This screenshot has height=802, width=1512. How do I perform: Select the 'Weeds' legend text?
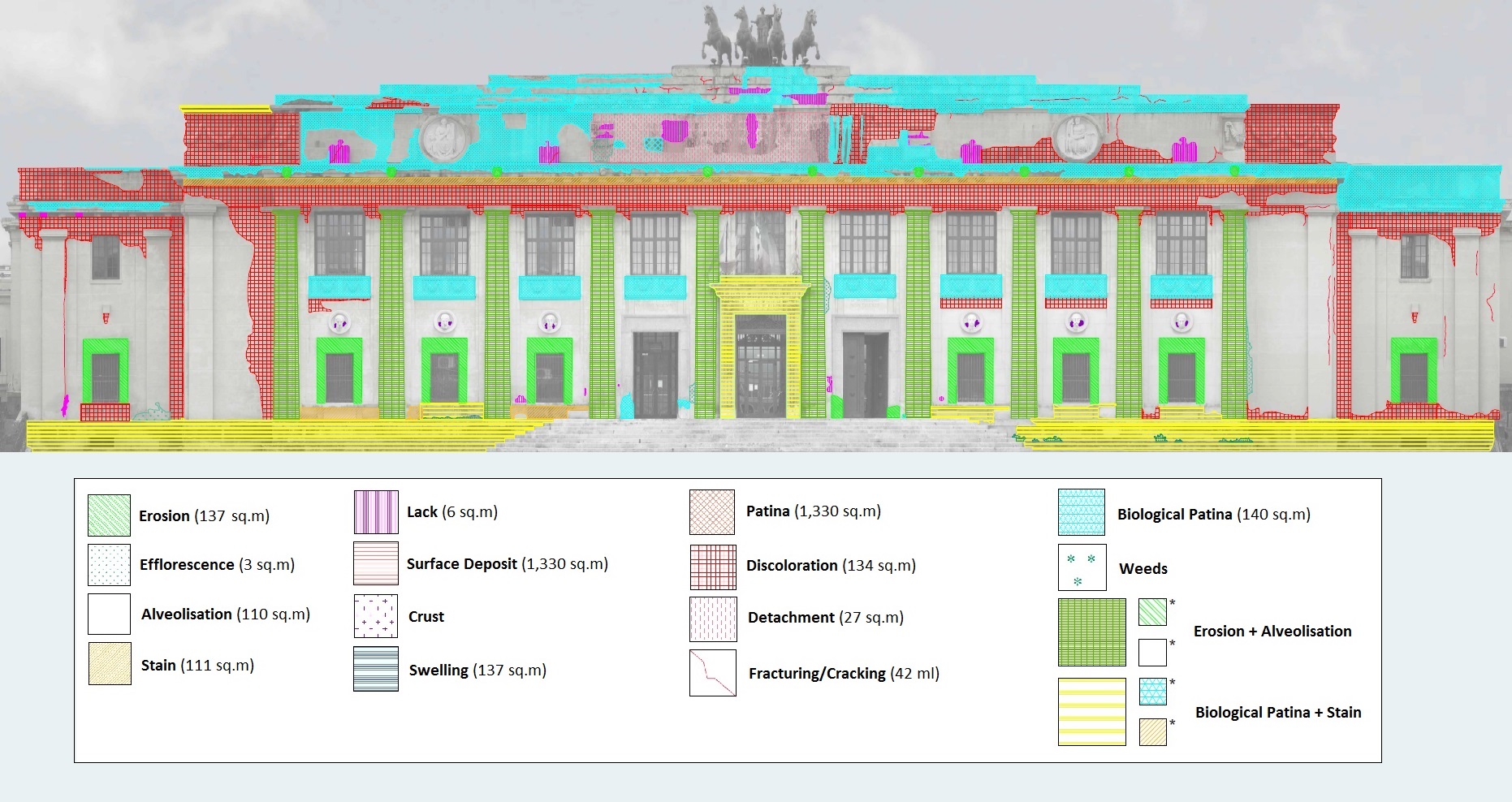pyautogui.click(x=1143, y=569)
